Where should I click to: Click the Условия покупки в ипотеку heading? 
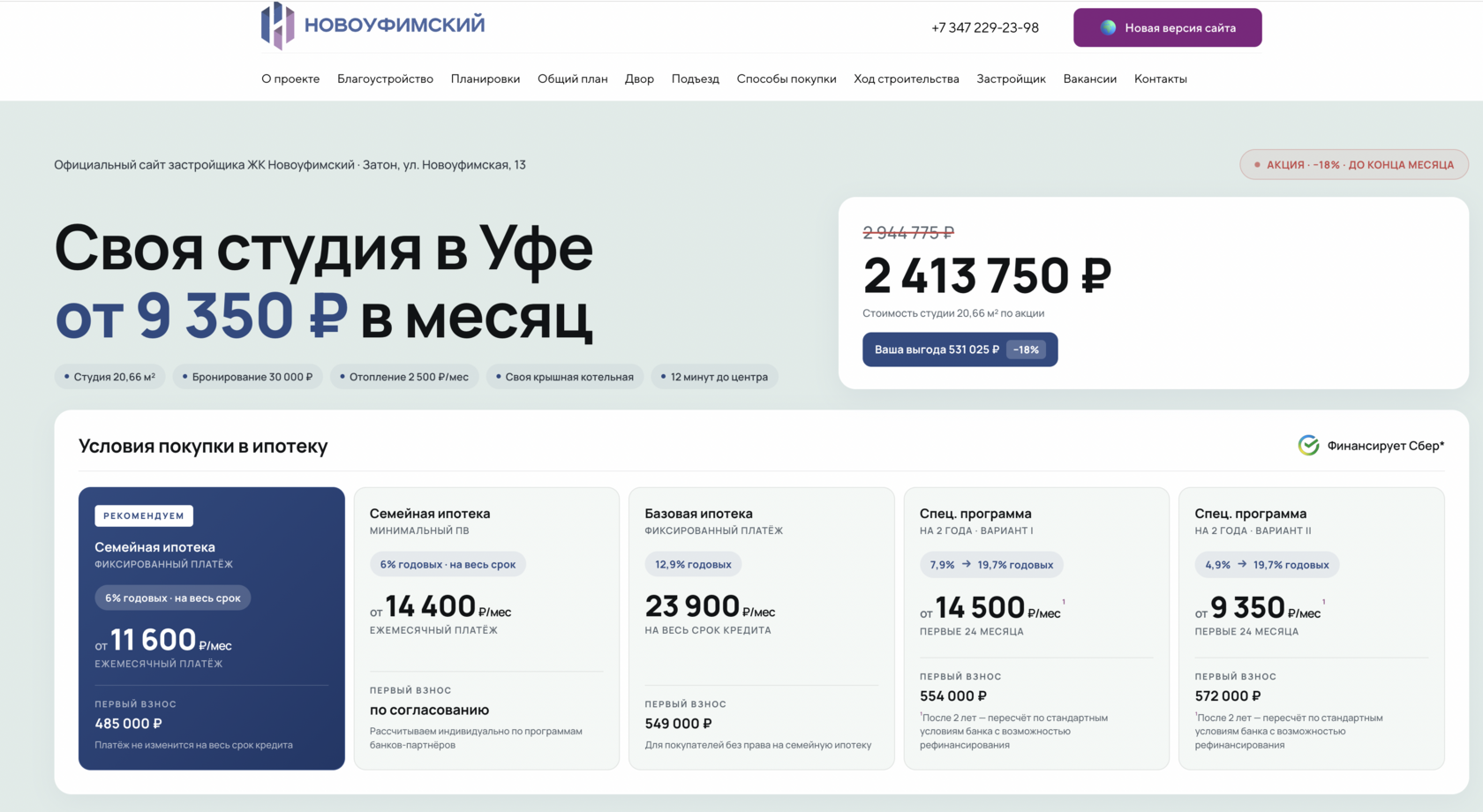tap(203, 446)
